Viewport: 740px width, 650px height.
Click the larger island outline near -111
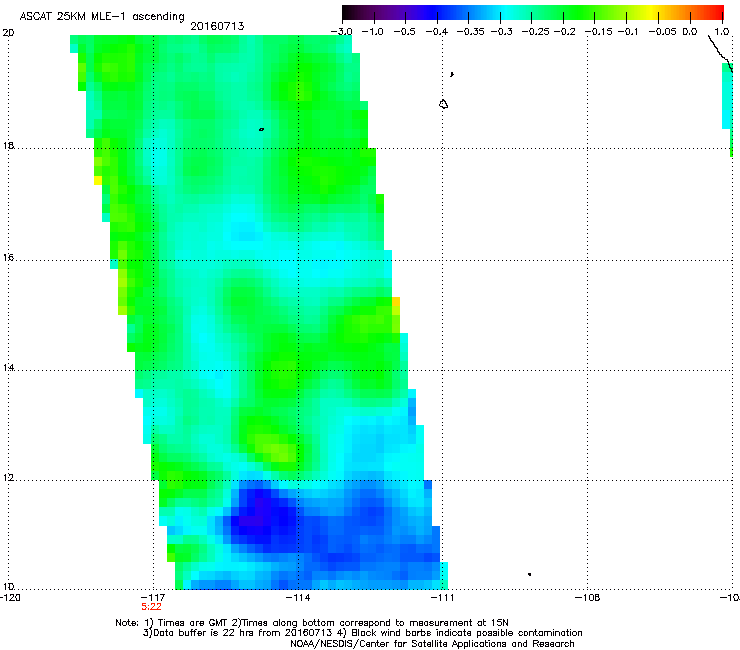443,104
